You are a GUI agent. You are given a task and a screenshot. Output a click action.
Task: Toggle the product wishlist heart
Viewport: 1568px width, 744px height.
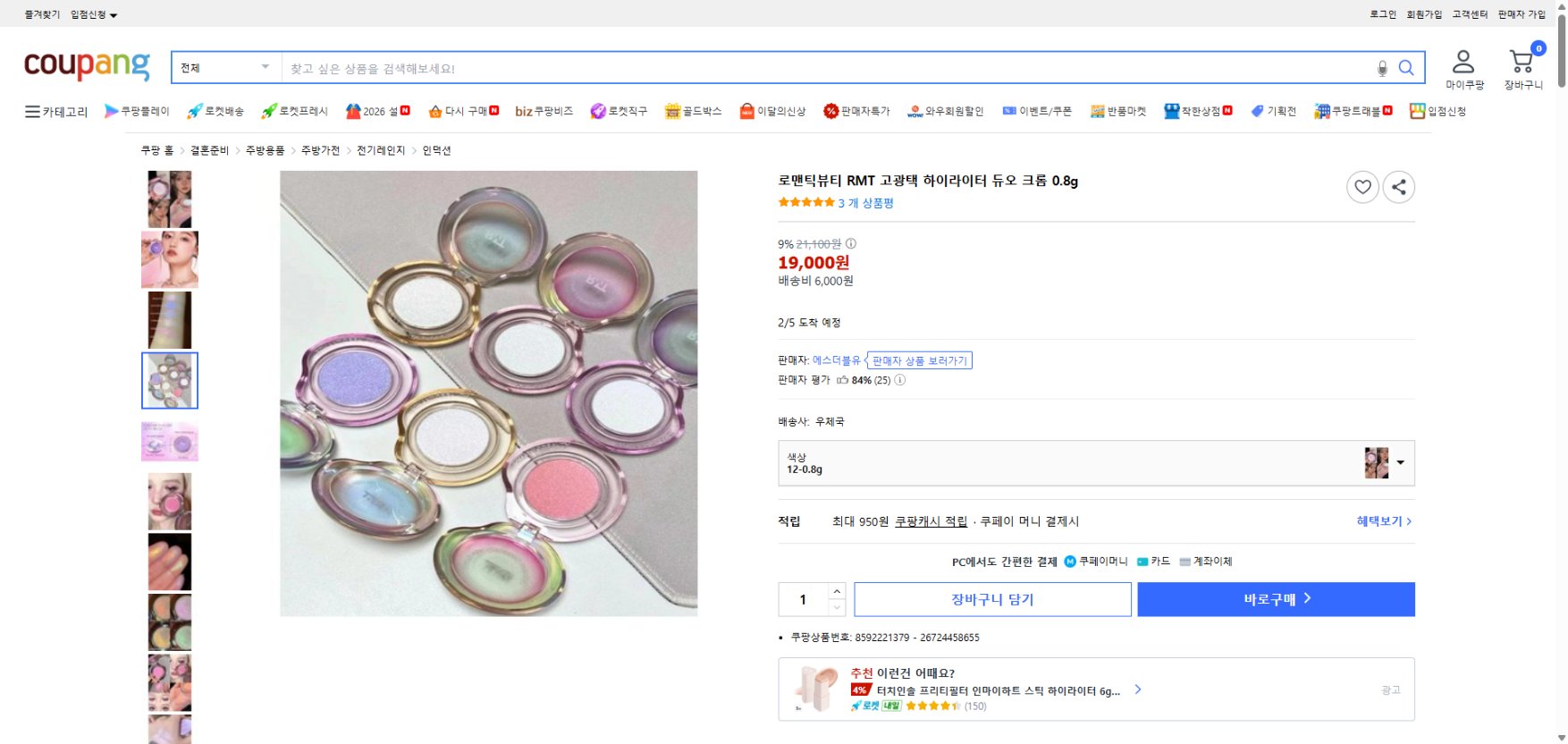coord(1362,187)
